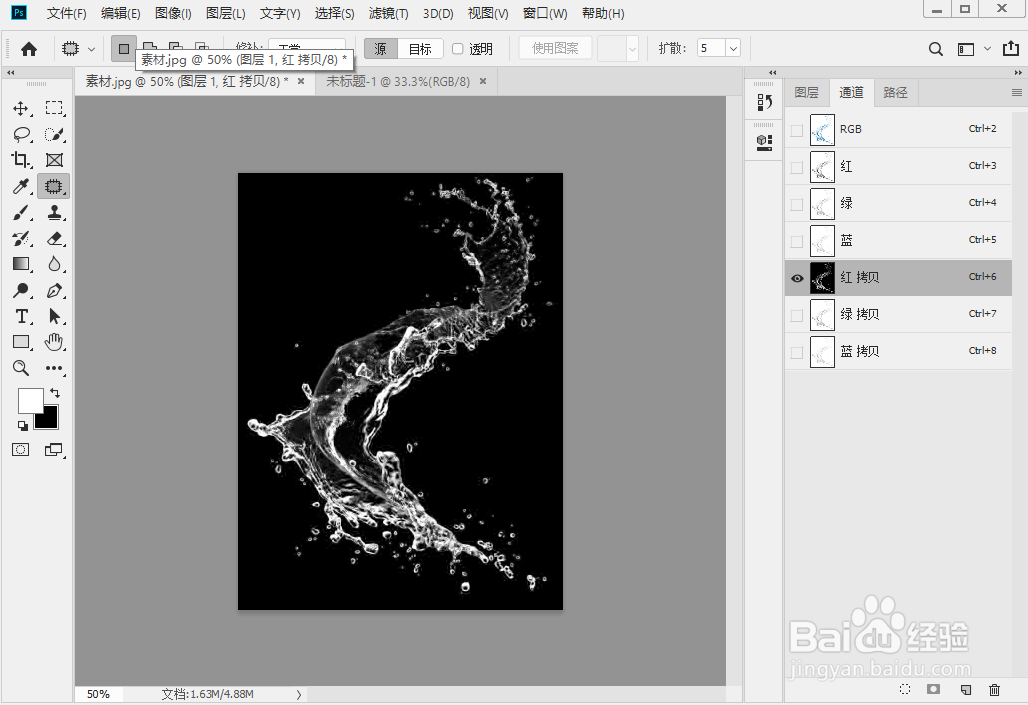Load channel as selection
This screenshot has width=1028, height=705.
click(x=905, y=689)
